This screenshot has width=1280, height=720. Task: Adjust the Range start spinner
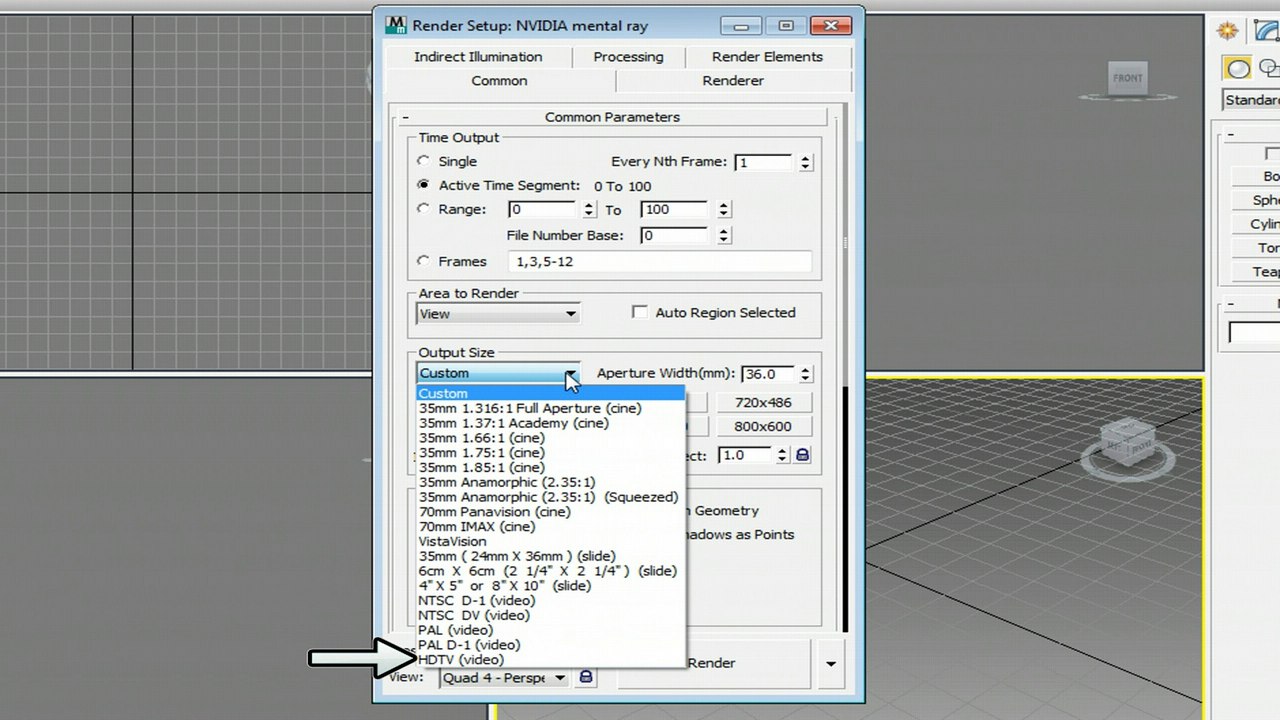point(589,210)
